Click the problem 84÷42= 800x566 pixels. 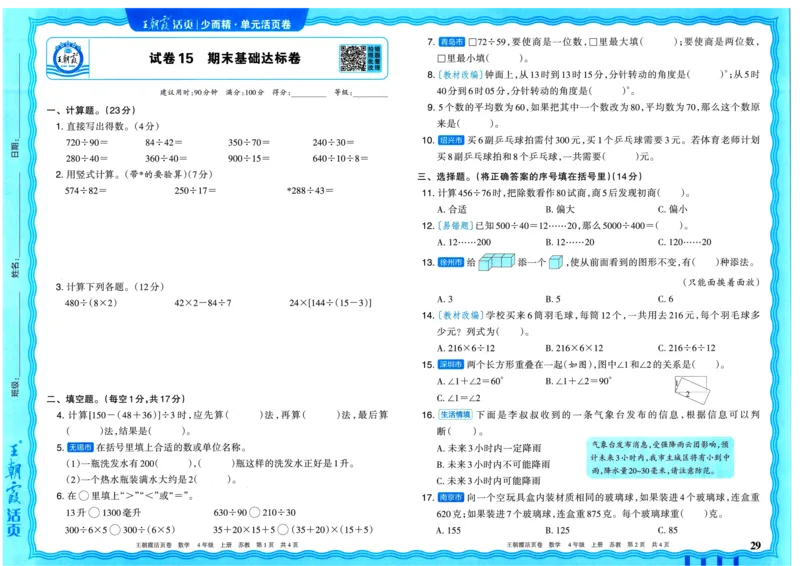[x=163, y=142]
